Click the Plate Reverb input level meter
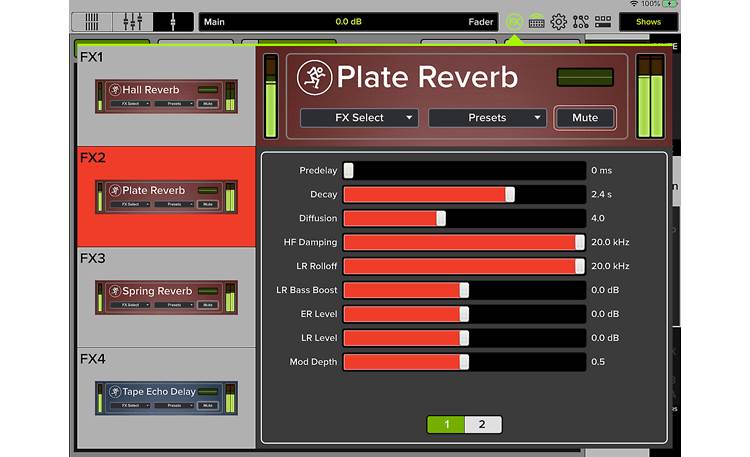Screen dimensions: 750x457 [271, 97]
